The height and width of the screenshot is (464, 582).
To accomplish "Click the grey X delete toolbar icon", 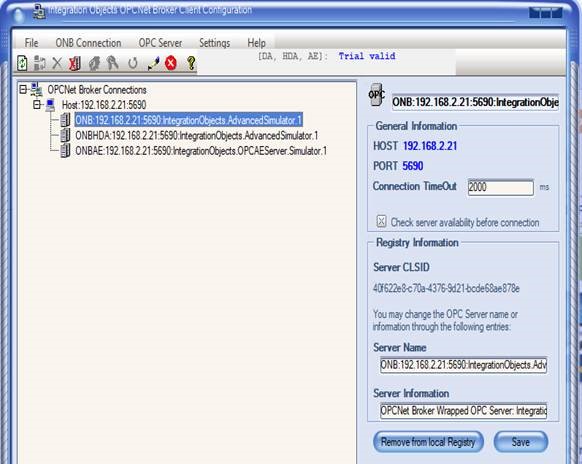I will click(57, 63).
